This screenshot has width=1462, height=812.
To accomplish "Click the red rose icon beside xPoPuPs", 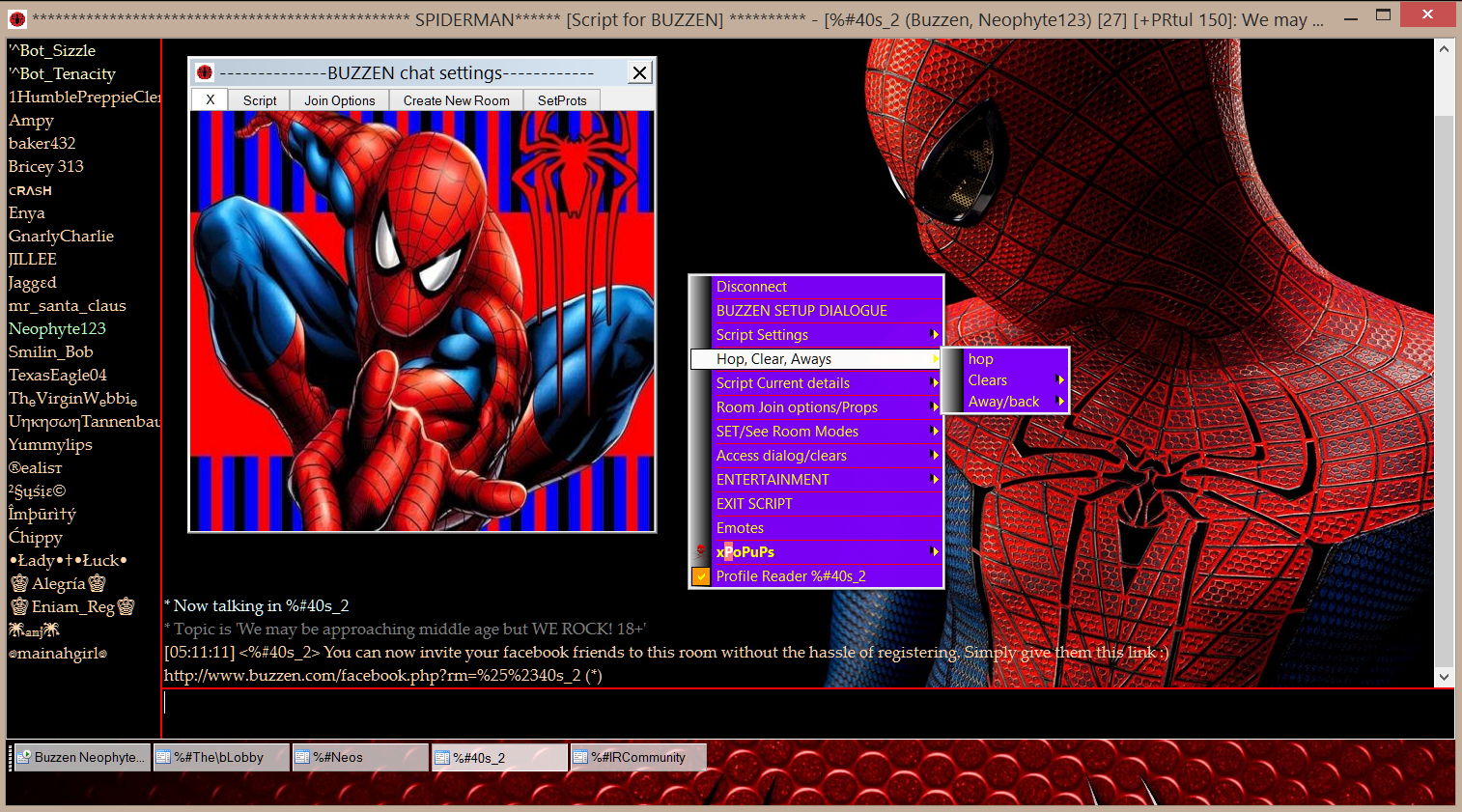I will pyautogui.click(x=701, y=552).
